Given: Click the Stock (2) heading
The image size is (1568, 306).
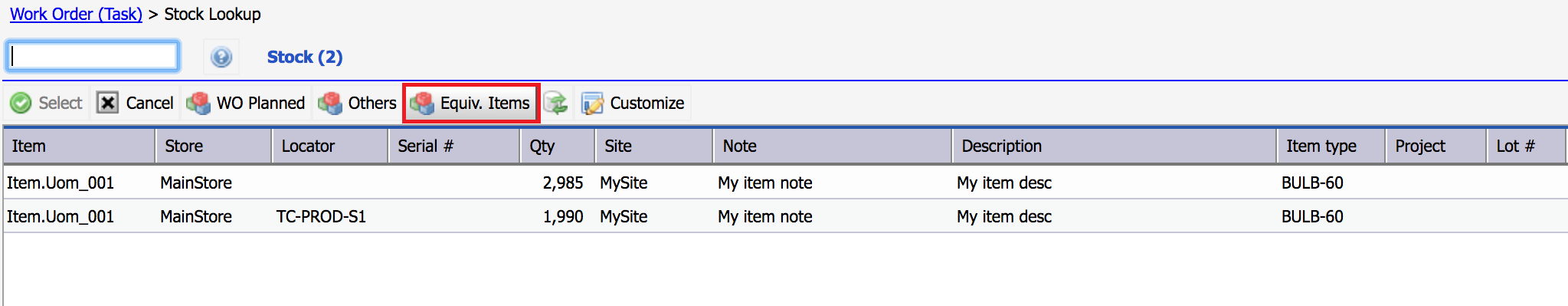Looking at the screenshot, I should (305, 57).
